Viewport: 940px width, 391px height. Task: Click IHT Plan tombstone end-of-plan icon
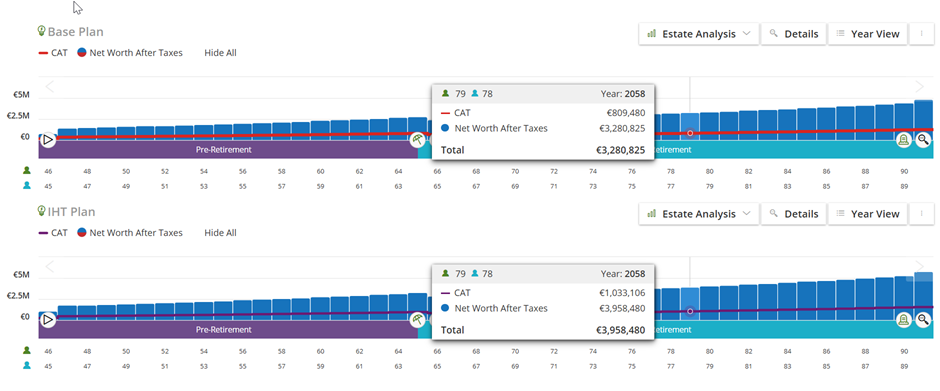pyautogui.click(x=903, y=320)
